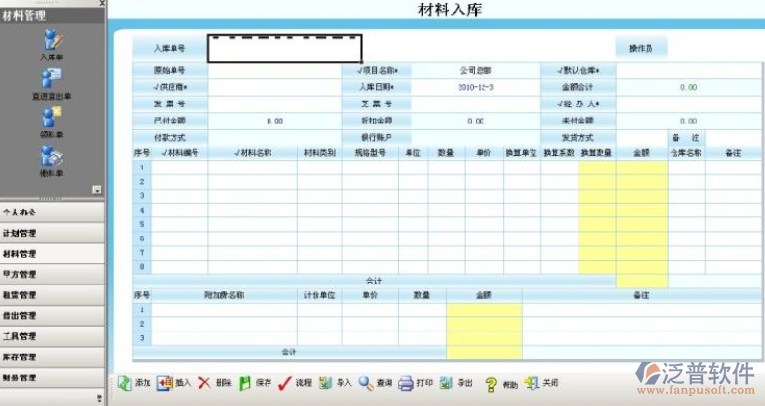
Task: Click the 保存 (save) toolbar icon
Action: [244, 384]
